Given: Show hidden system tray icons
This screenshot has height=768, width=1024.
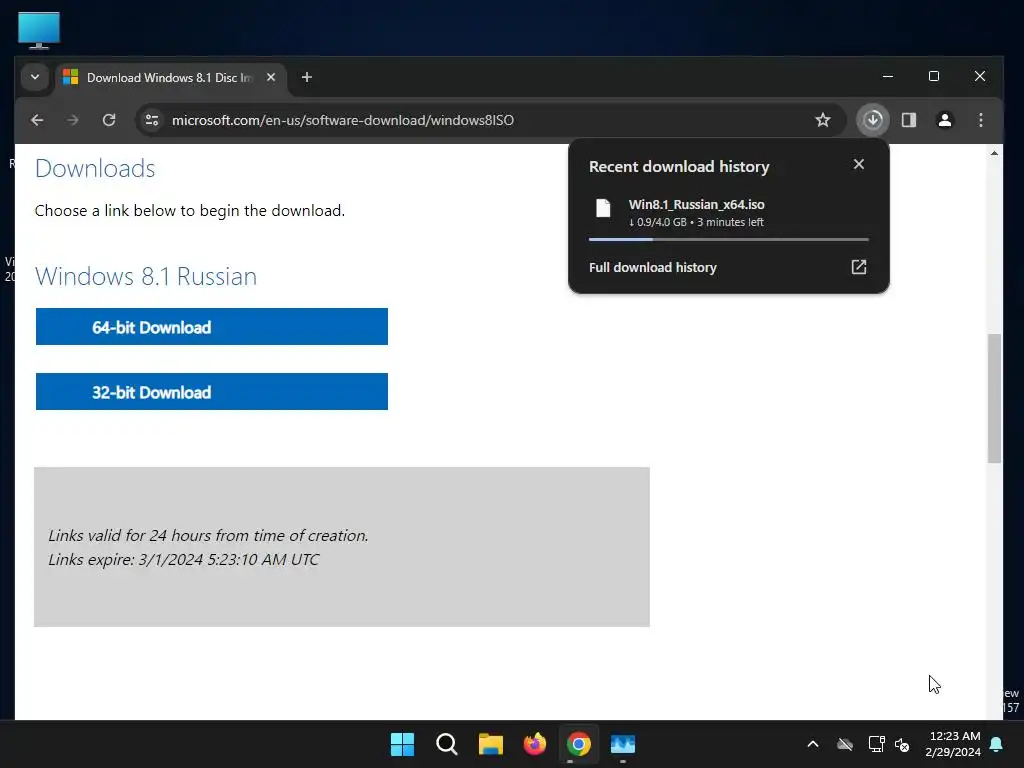Looking at the screenshot, I should (x=813, y=744).
